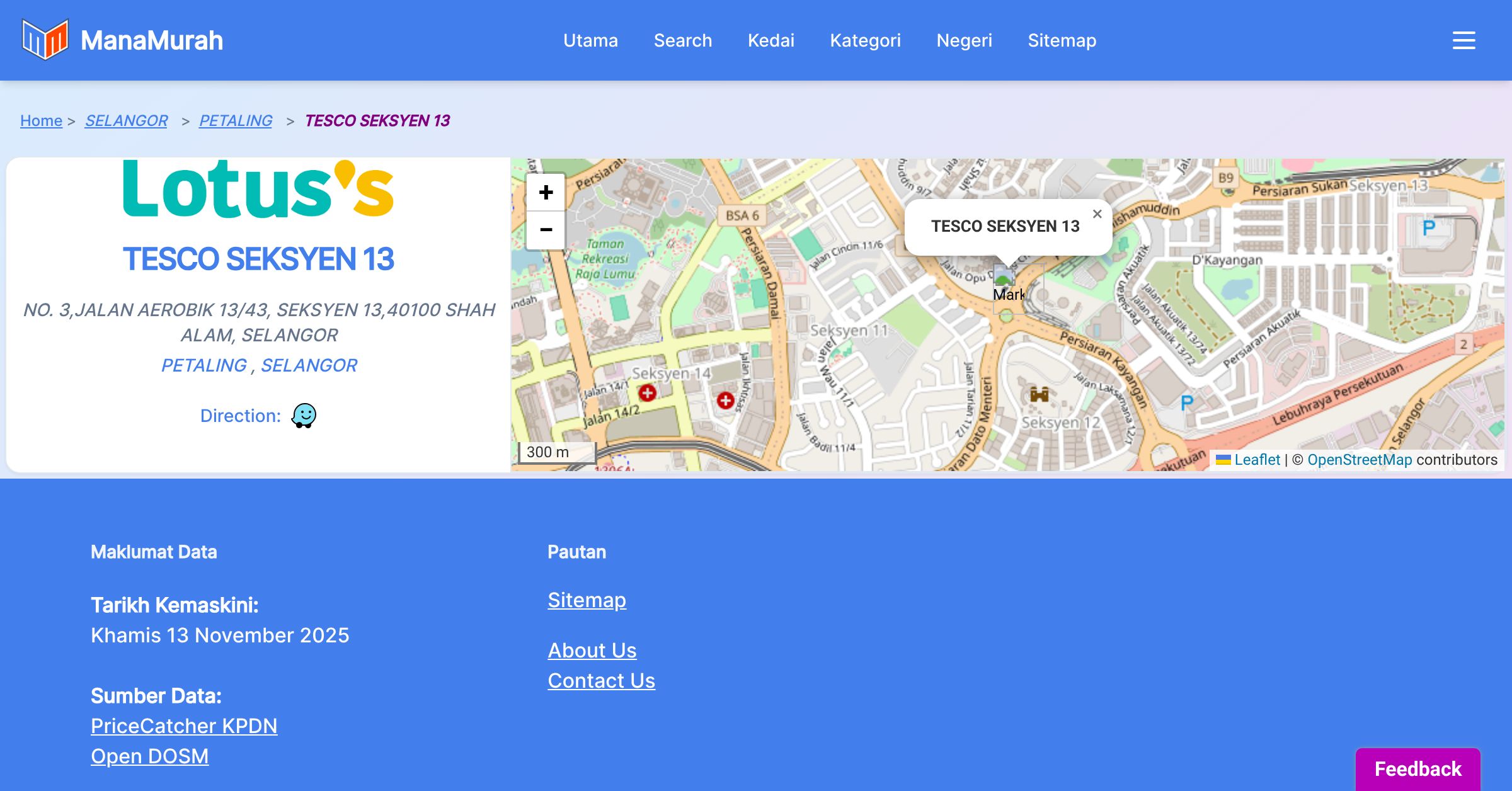Zoom in on the map

546,193
